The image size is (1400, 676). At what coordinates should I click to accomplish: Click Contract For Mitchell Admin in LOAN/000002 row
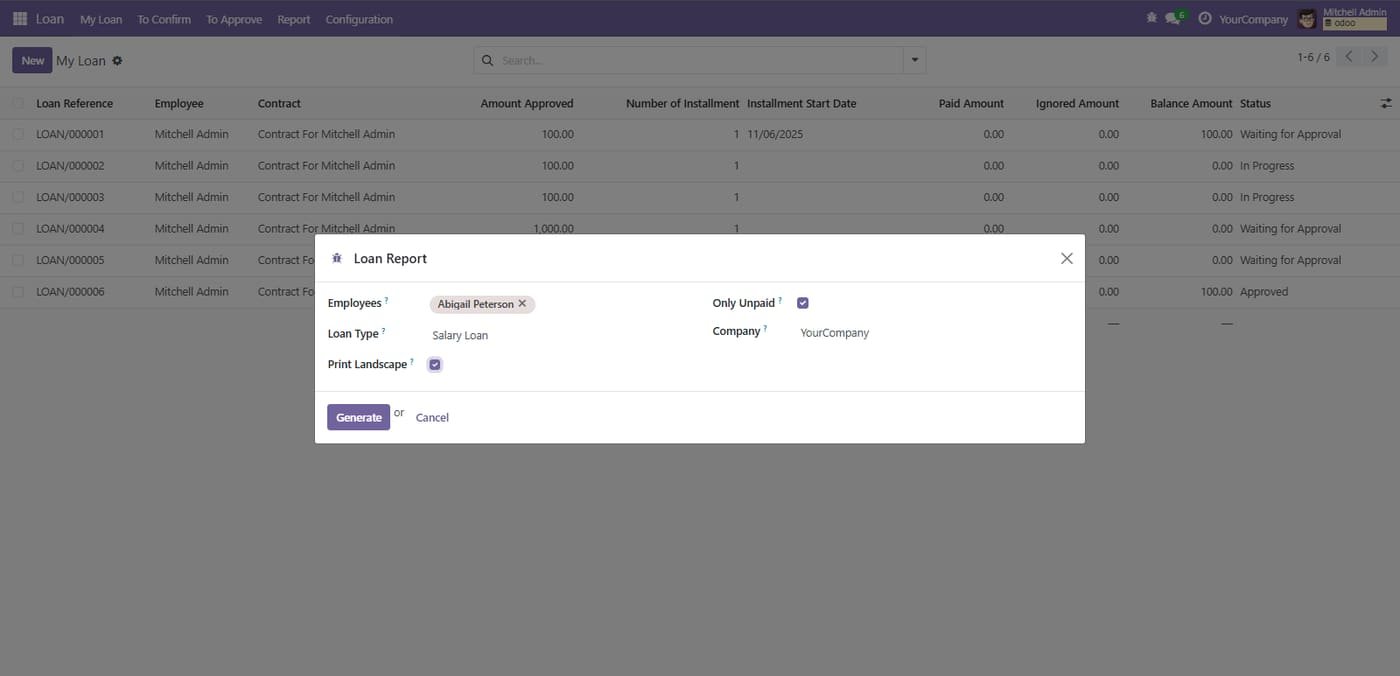pos(326,166)
